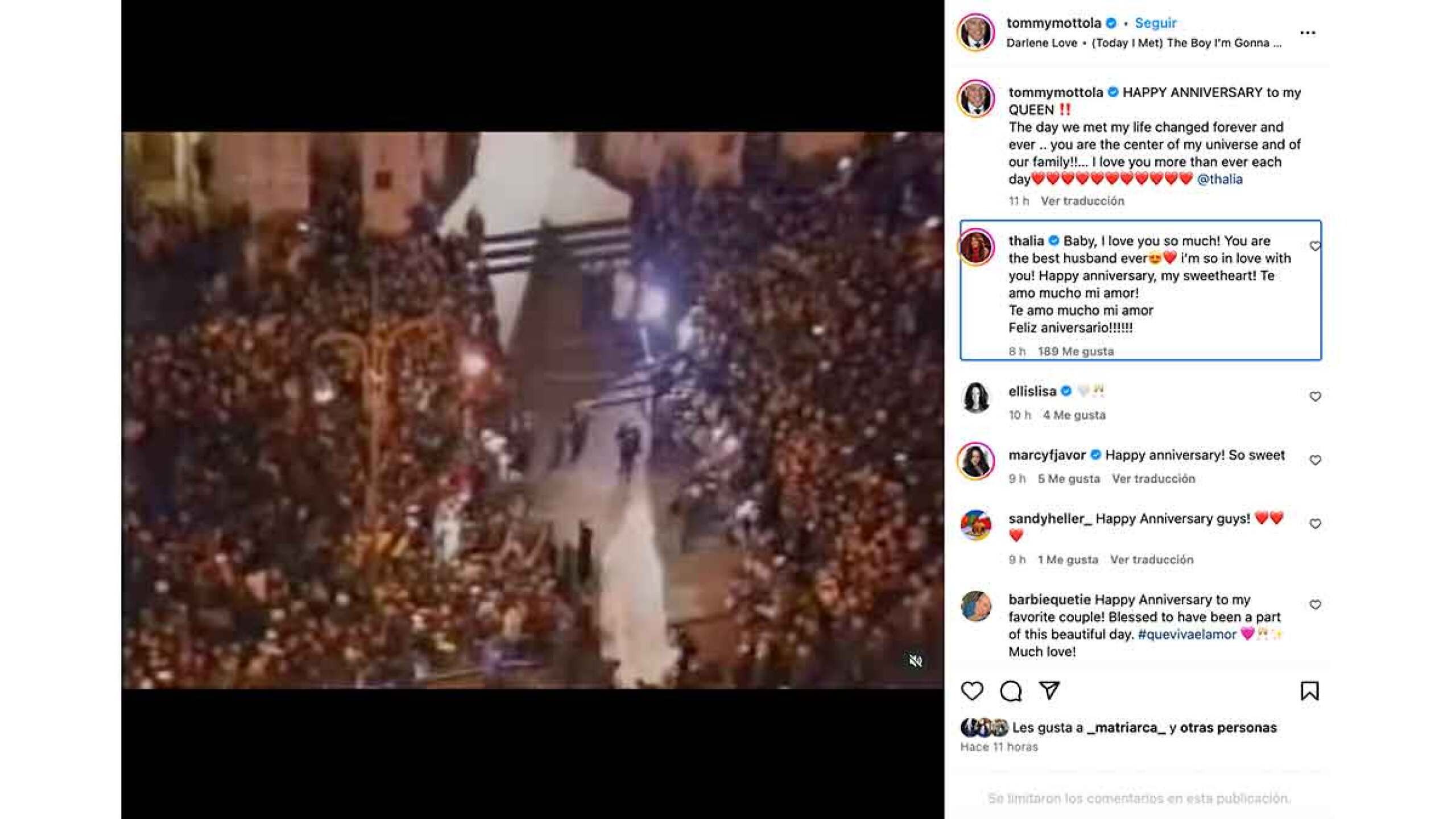
Task: Open the @thalia mention link
Action: [x=1219, y=179]
